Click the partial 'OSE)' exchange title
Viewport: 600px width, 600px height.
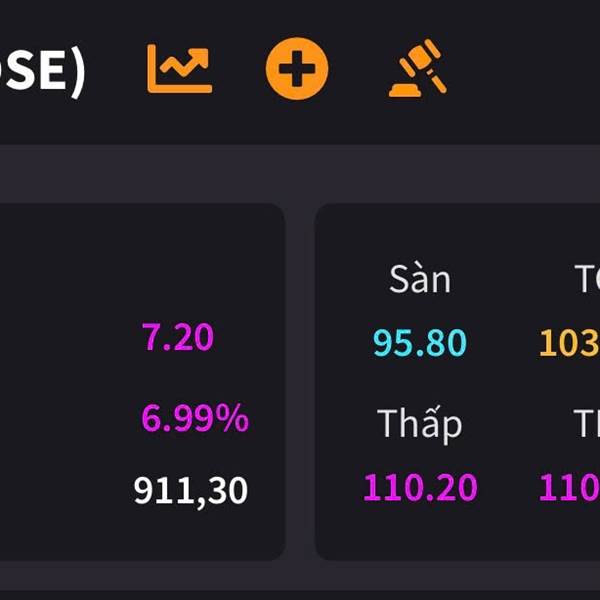pos(42,72)
